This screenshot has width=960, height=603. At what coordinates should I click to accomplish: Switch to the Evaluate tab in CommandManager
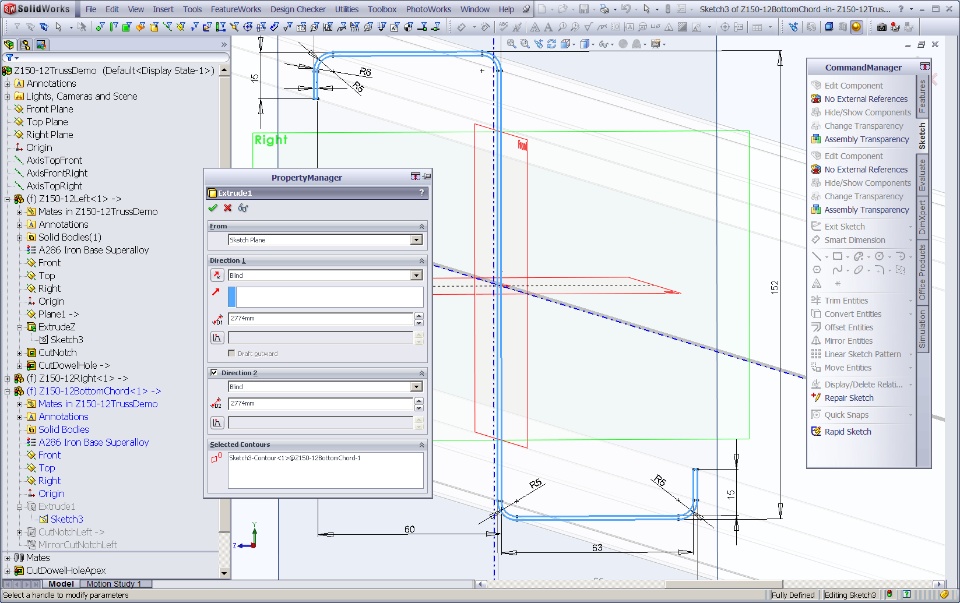click(922, 176)
